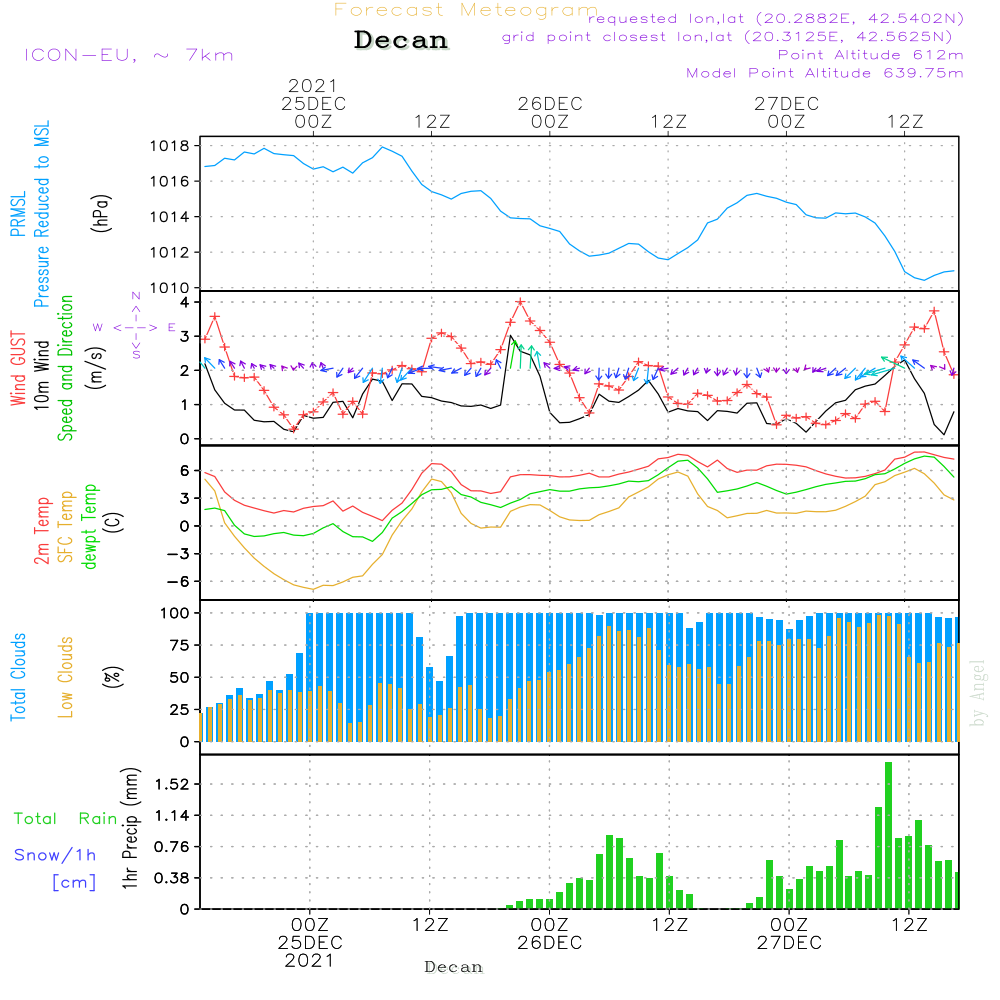Image resolution: width=1000 pixels, height=1000 pixels.
Task: Click the '(hPa)' unit label
Action: click(x=101, y=213)
